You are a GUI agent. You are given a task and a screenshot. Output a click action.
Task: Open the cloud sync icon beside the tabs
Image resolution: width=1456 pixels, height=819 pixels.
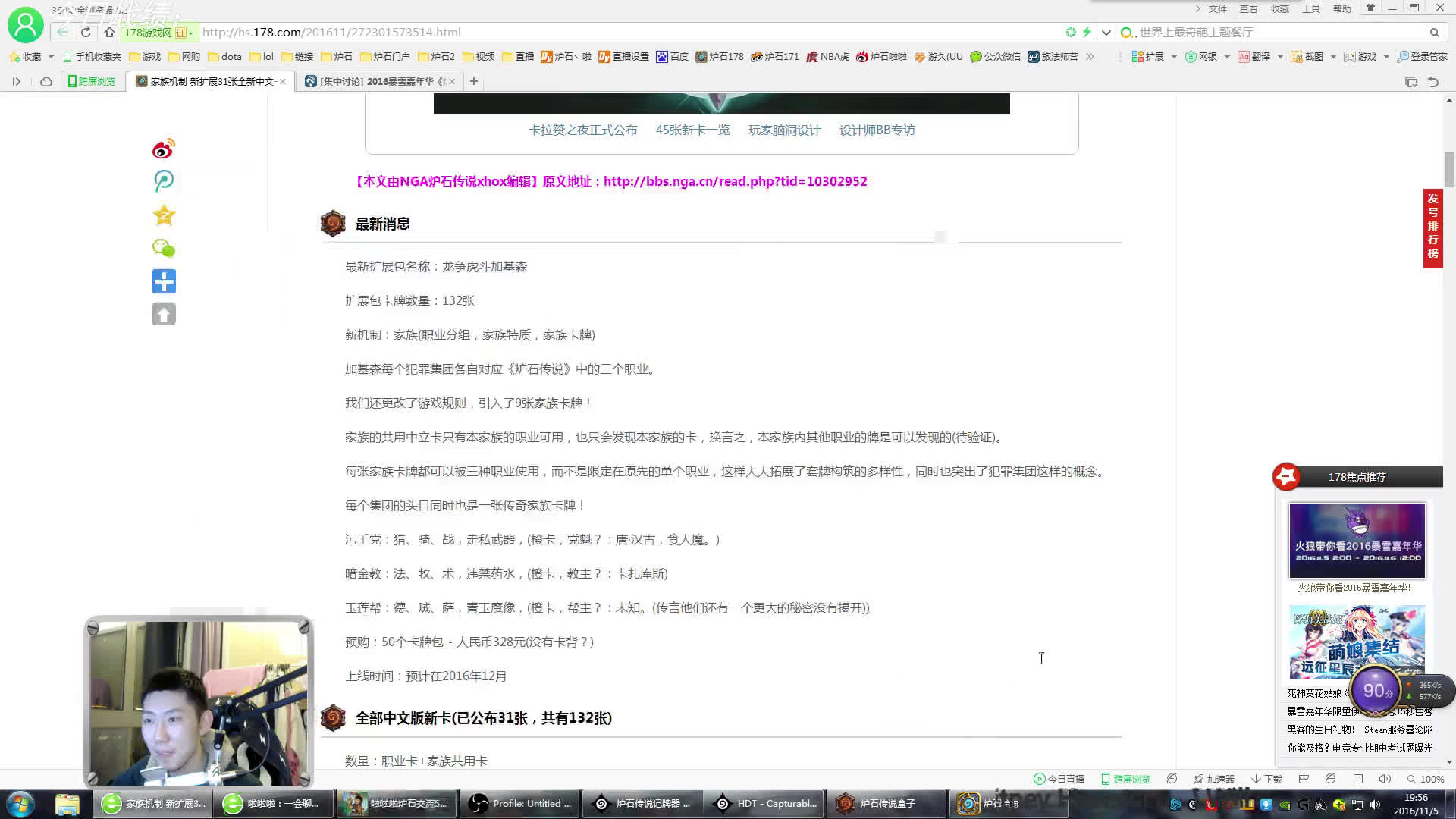46,81
